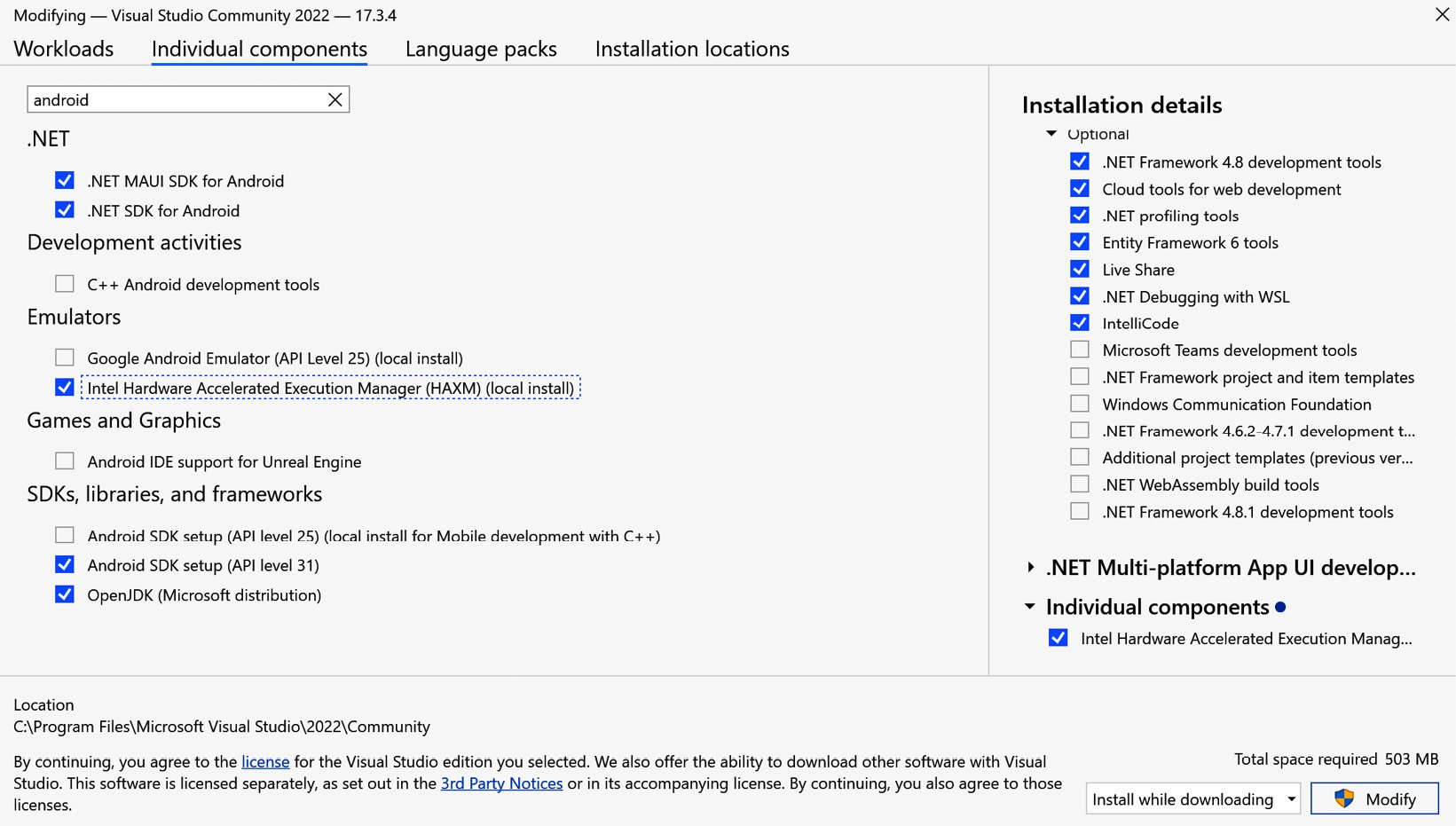
Task: Uncheck Entity Framework 6 tools
Action: coord(1080,242)
